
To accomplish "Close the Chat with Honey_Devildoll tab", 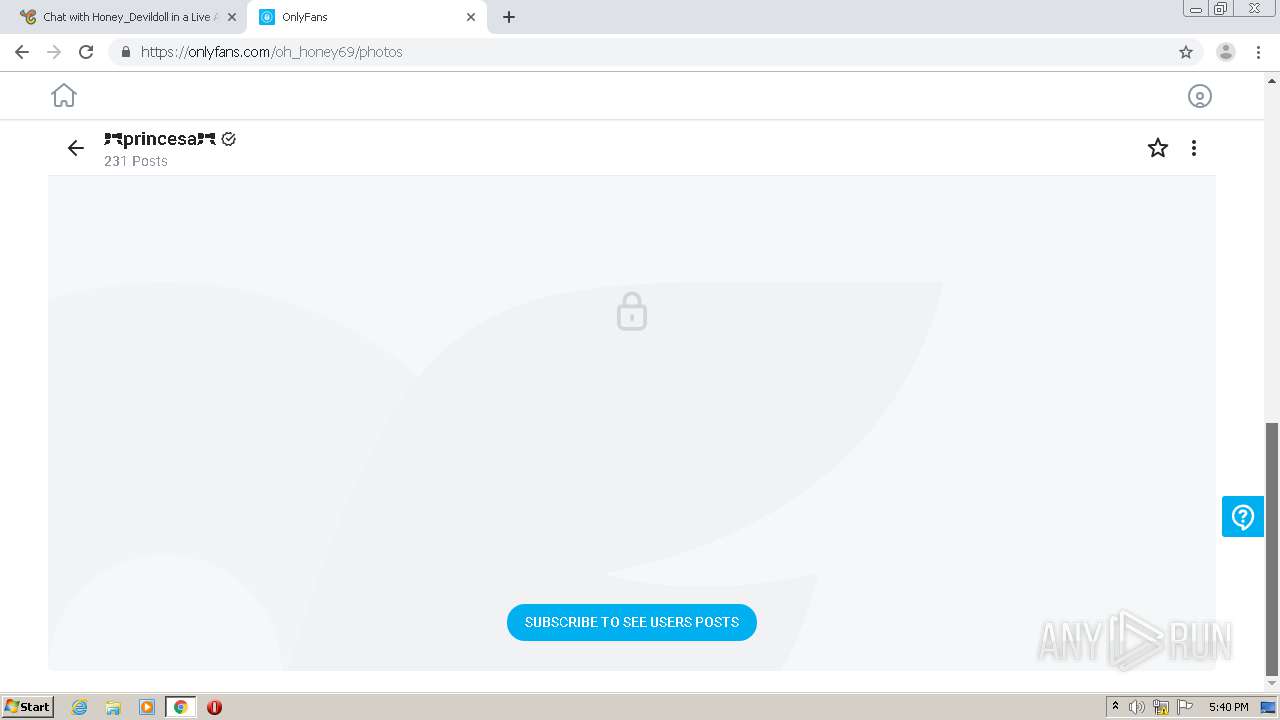I will [x=231, y=17].
